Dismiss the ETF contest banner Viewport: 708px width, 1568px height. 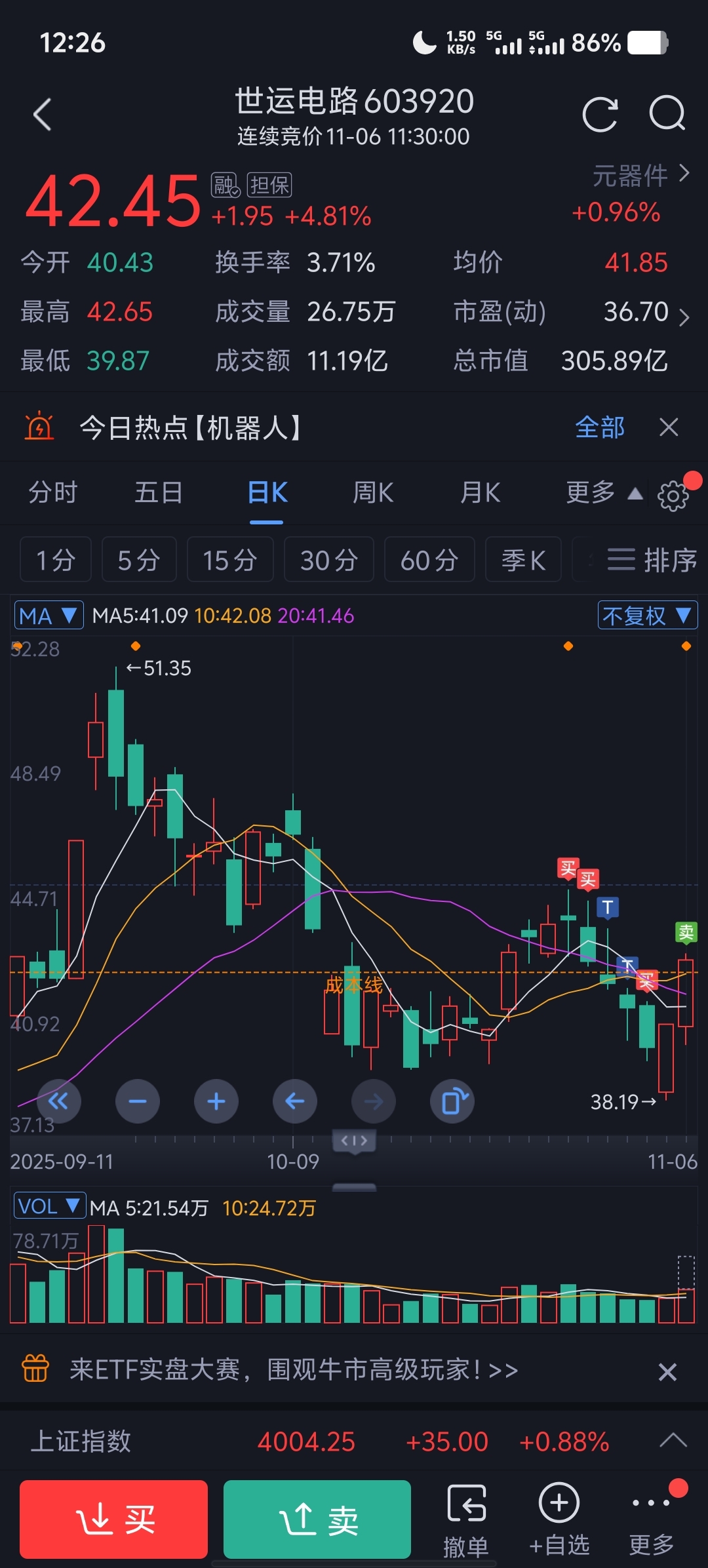pos(667,1371)
